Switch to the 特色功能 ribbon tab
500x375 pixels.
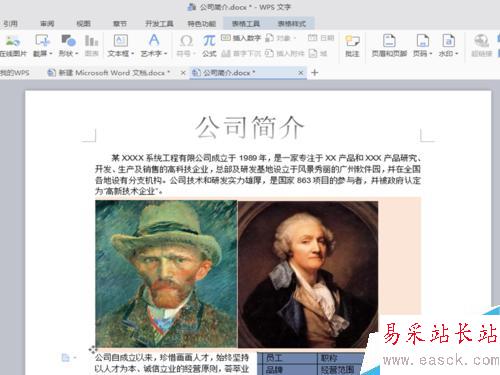(202, 24)
